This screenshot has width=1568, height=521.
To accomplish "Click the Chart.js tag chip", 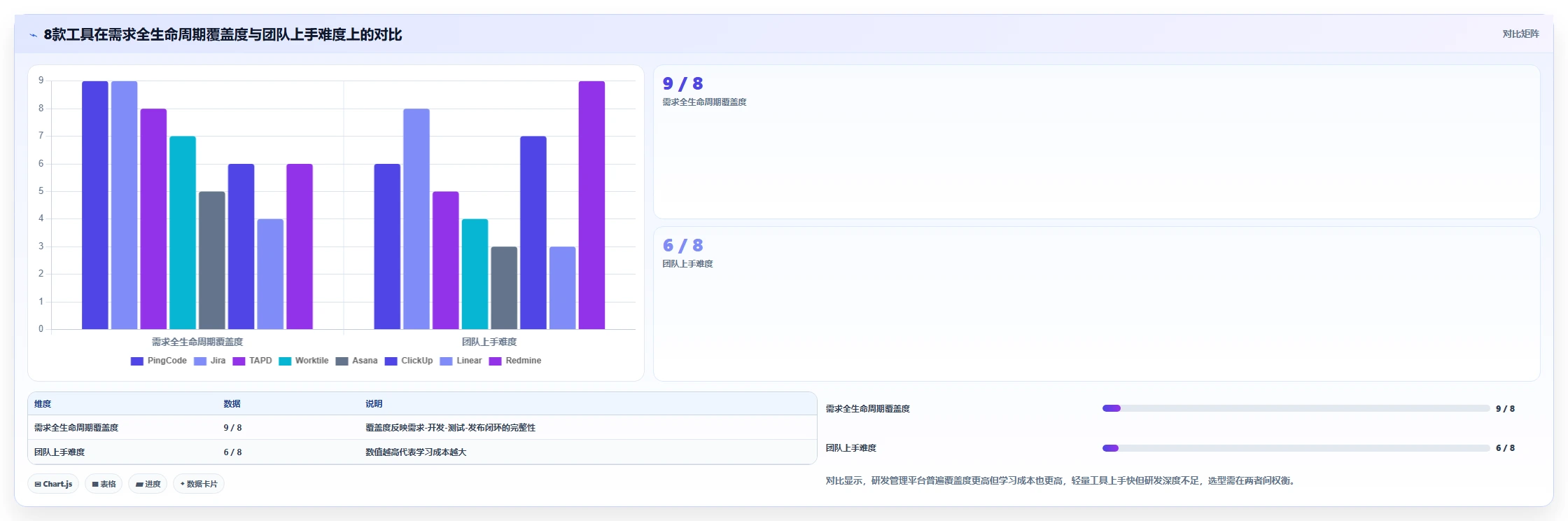I will tap(53, 484).
